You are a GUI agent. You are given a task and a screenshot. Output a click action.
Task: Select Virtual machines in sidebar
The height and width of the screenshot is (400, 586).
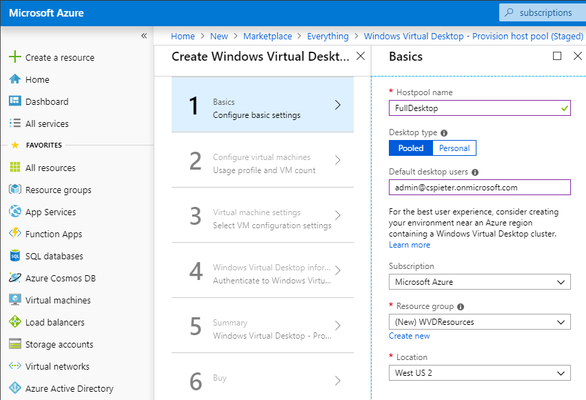pos(58,300)
